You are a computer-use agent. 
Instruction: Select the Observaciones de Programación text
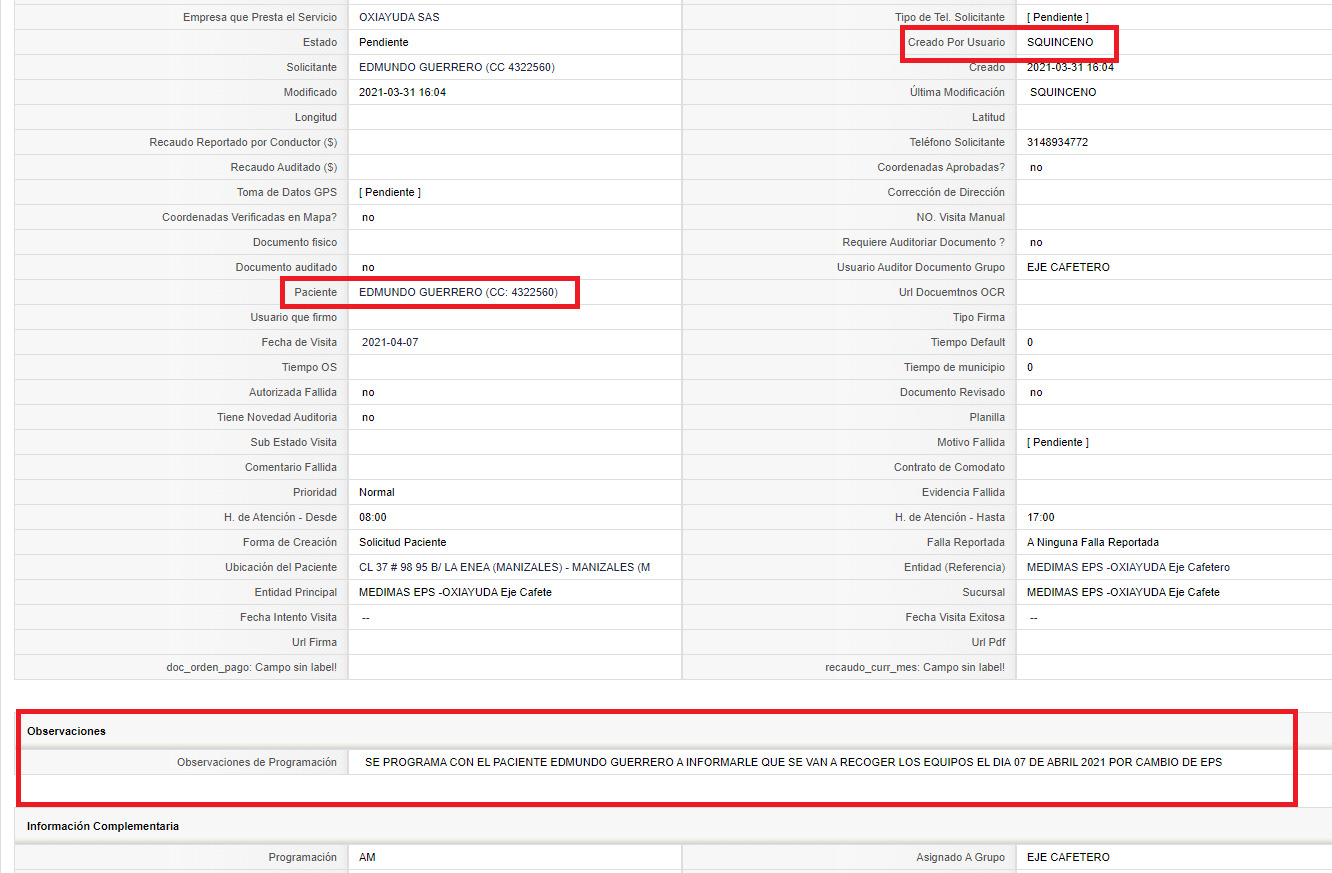coord(794,762)
